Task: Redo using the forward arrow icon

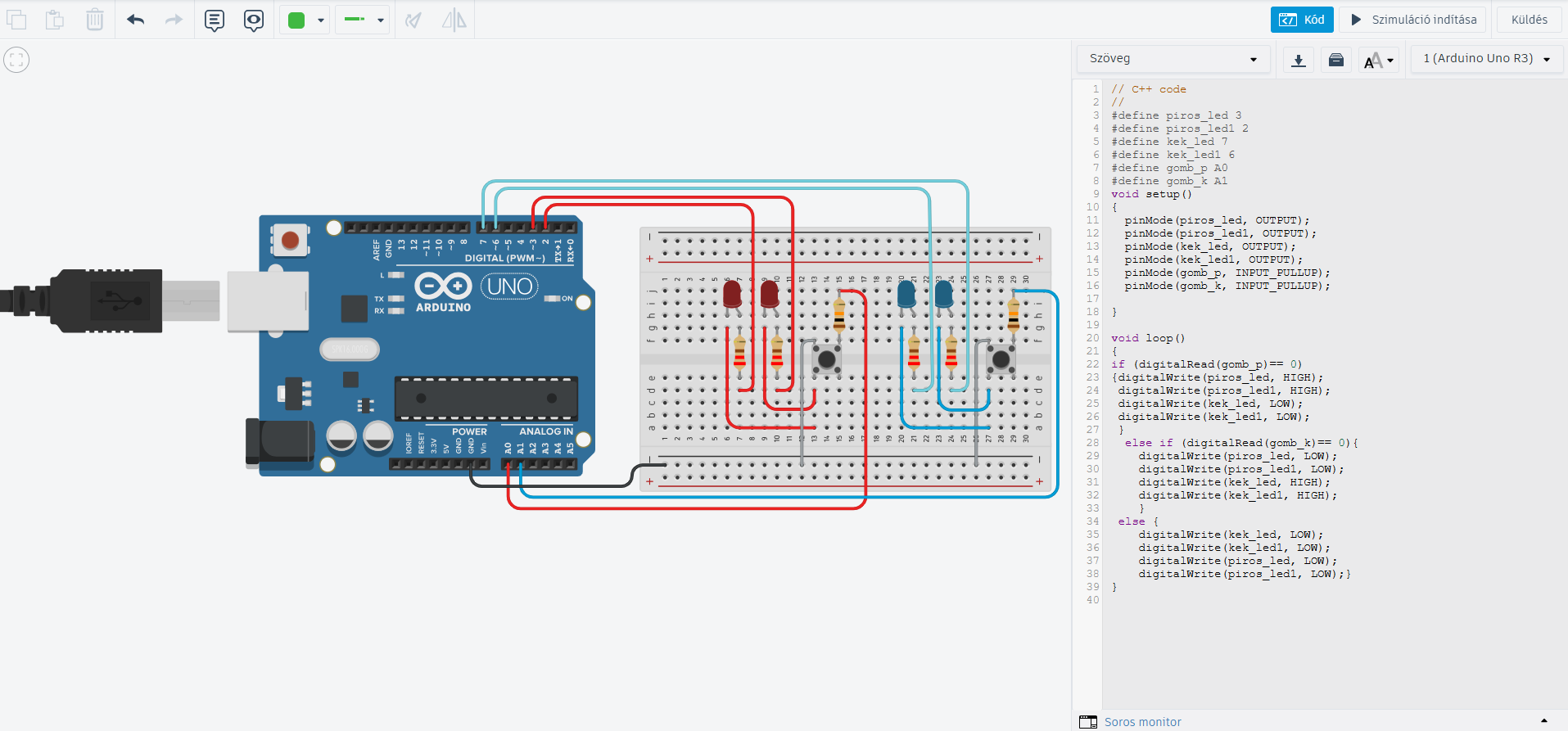Action: (x=174, y=20)
